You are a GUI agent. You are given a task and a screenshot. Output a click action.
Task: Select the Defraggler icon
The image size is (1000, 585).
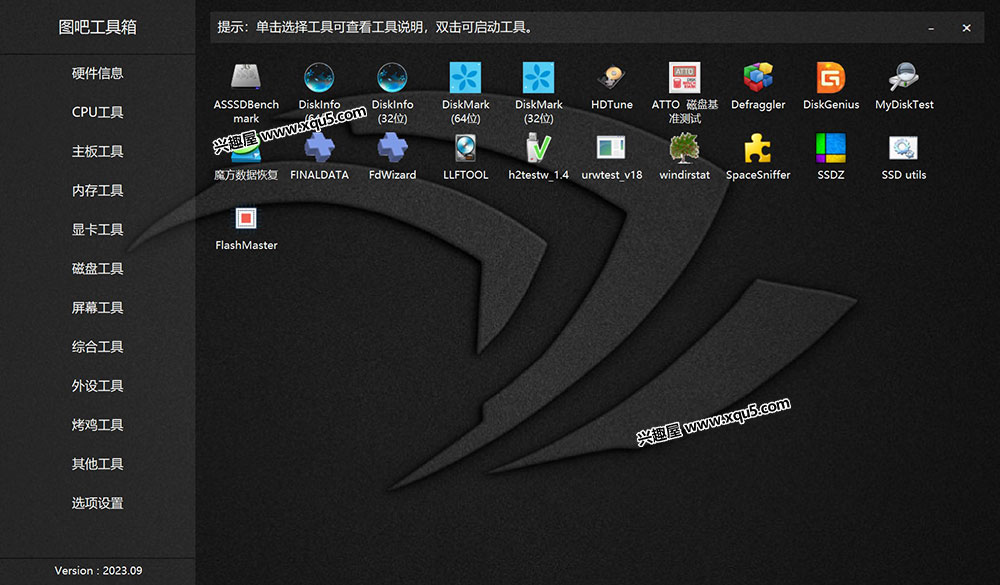[x=758, y=77]
